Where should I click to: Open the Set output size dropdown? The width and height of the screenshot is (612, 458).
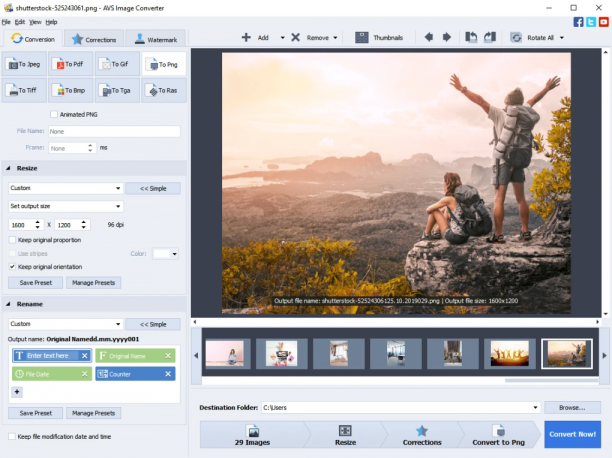[66, 206]
